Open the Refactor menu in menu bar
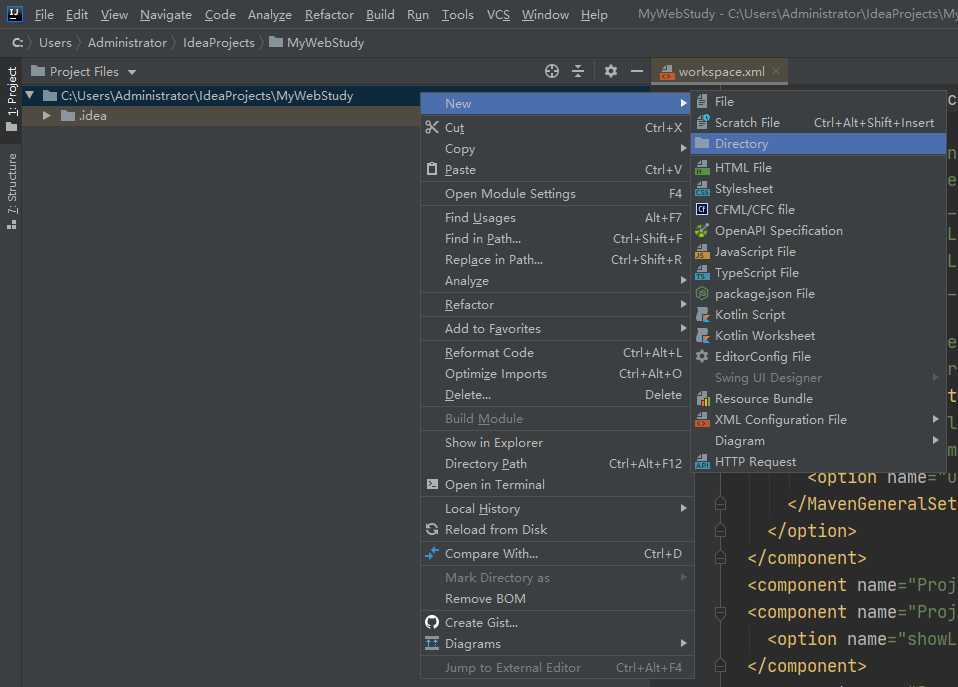 click(329, 15)
